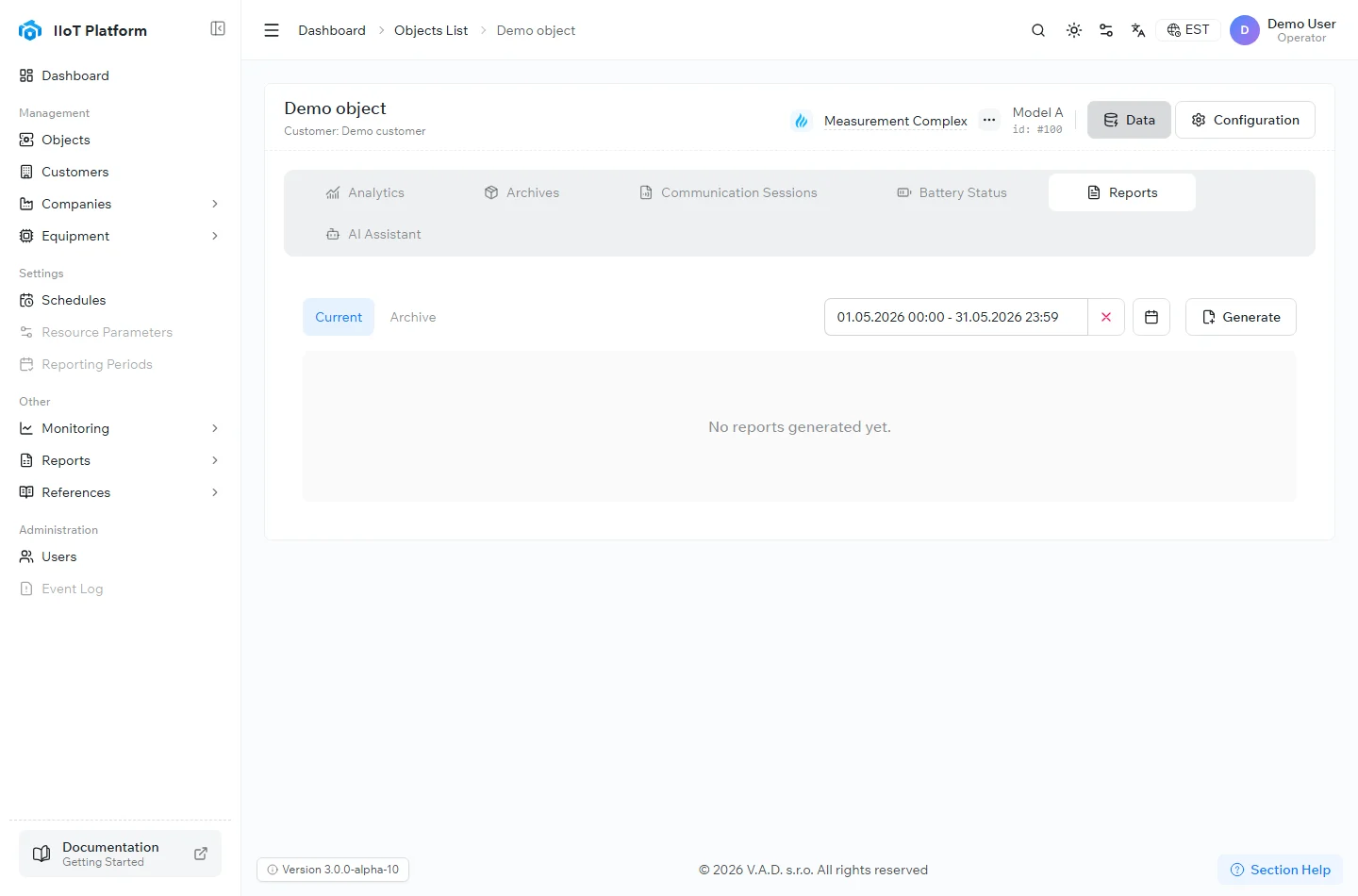Open Objects in sidebar
The height and width of the screenshot is (896, 1358).
click(x=121, y=140)
